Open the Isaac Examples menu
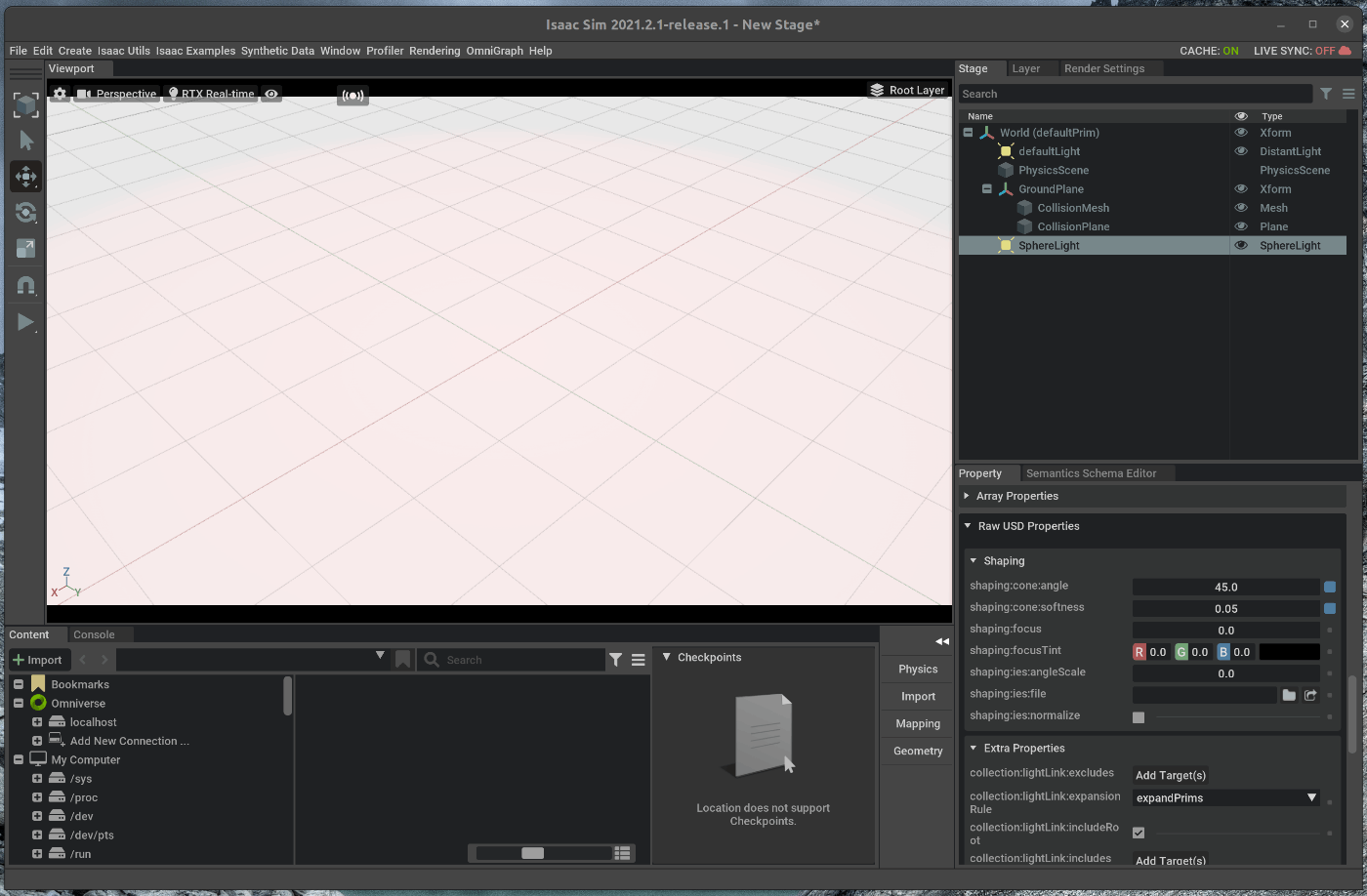Image resolution: width=1367 pixels, height=896 pixels. (x=195, y=51)
